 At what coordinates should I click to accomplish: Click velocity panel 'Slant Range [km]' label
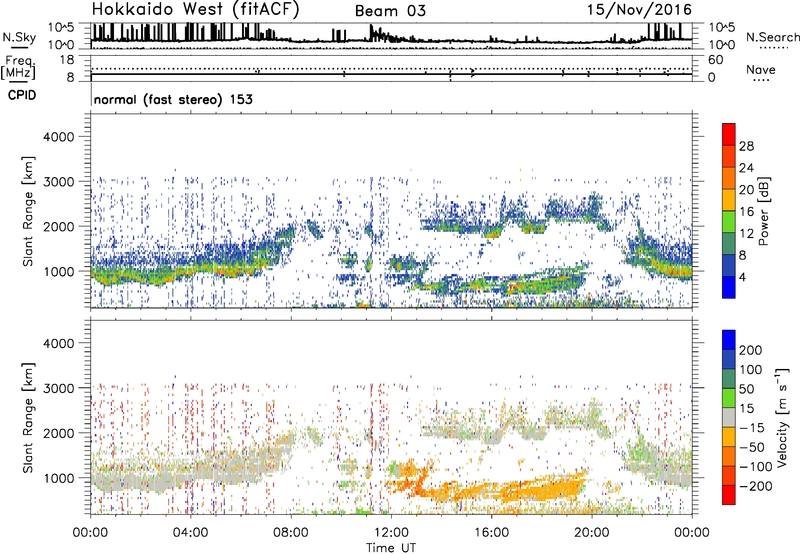tap(28, 418)
